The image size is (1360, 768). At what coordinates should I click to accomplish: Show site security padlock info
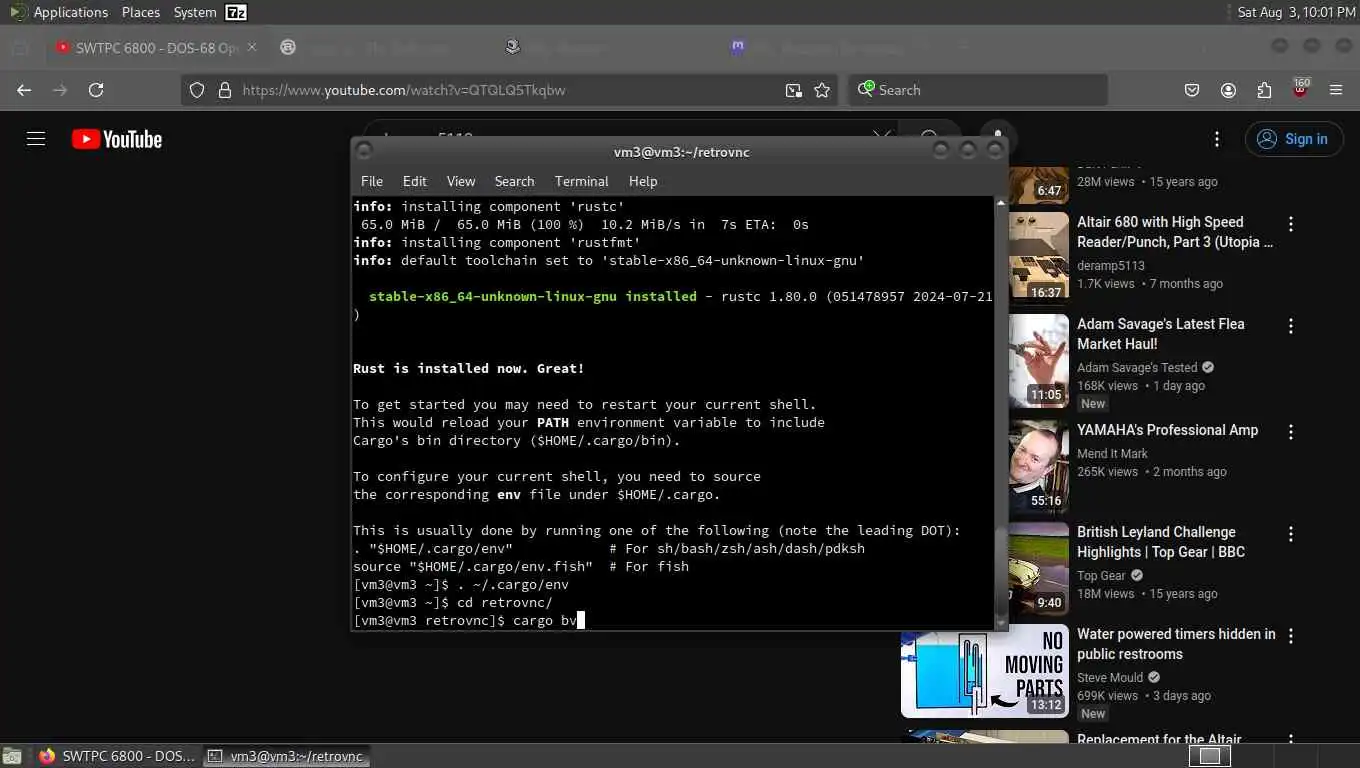[224, 90]
